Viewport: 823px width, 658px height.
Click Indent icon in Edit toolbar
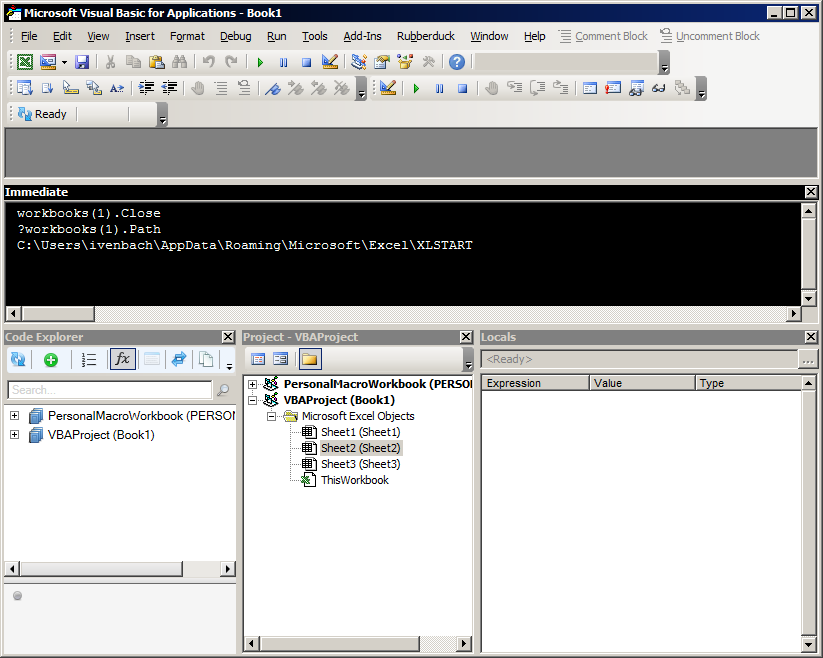[x=146, y=88]
